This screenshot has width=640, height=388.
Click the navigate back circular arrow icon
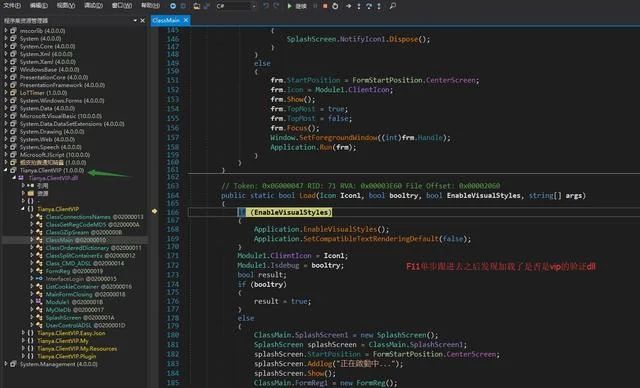click(173, 6)
